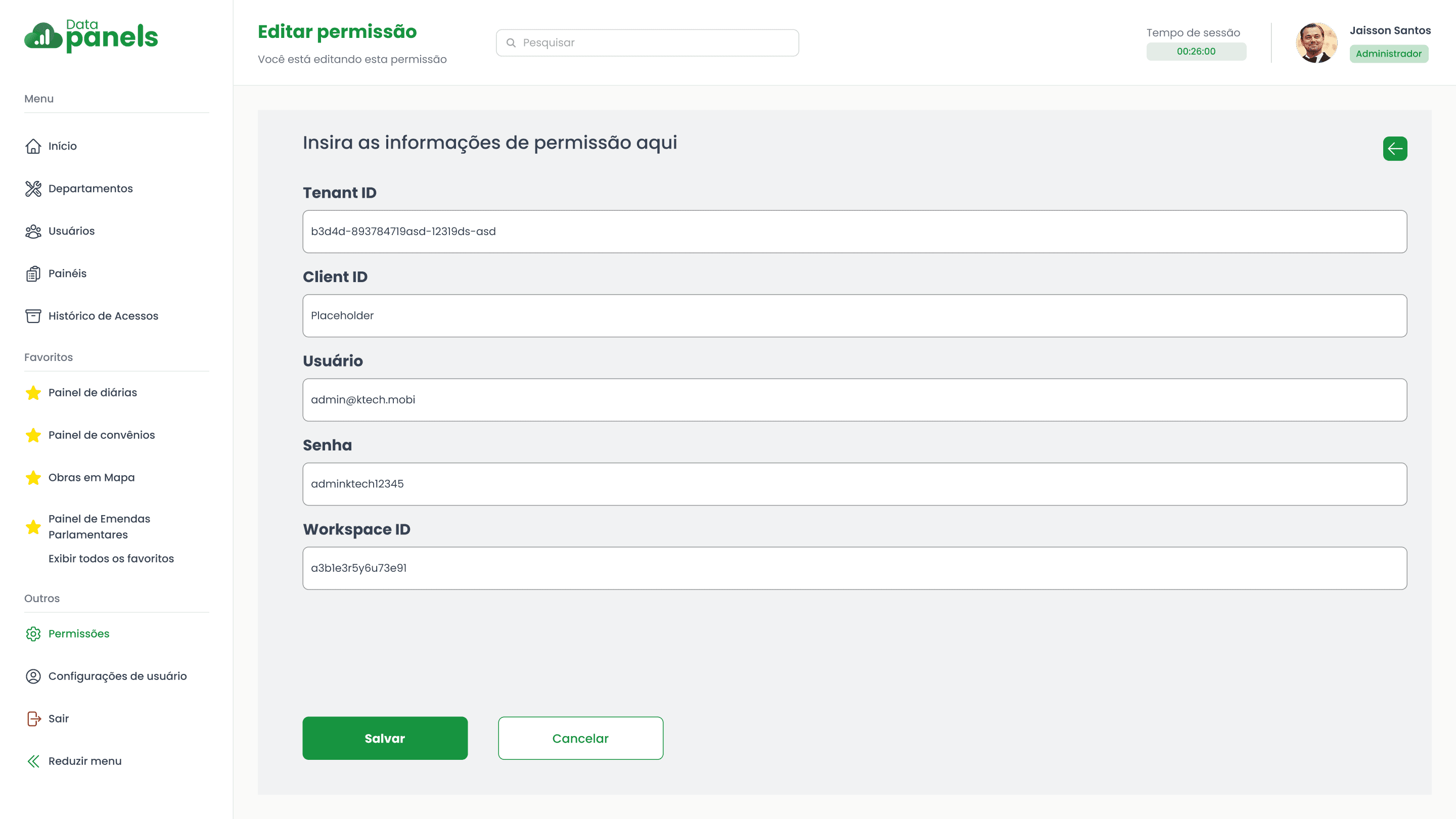Click star beside Painel de diárias
This screenshot has height=819, width=1456.
33,392
